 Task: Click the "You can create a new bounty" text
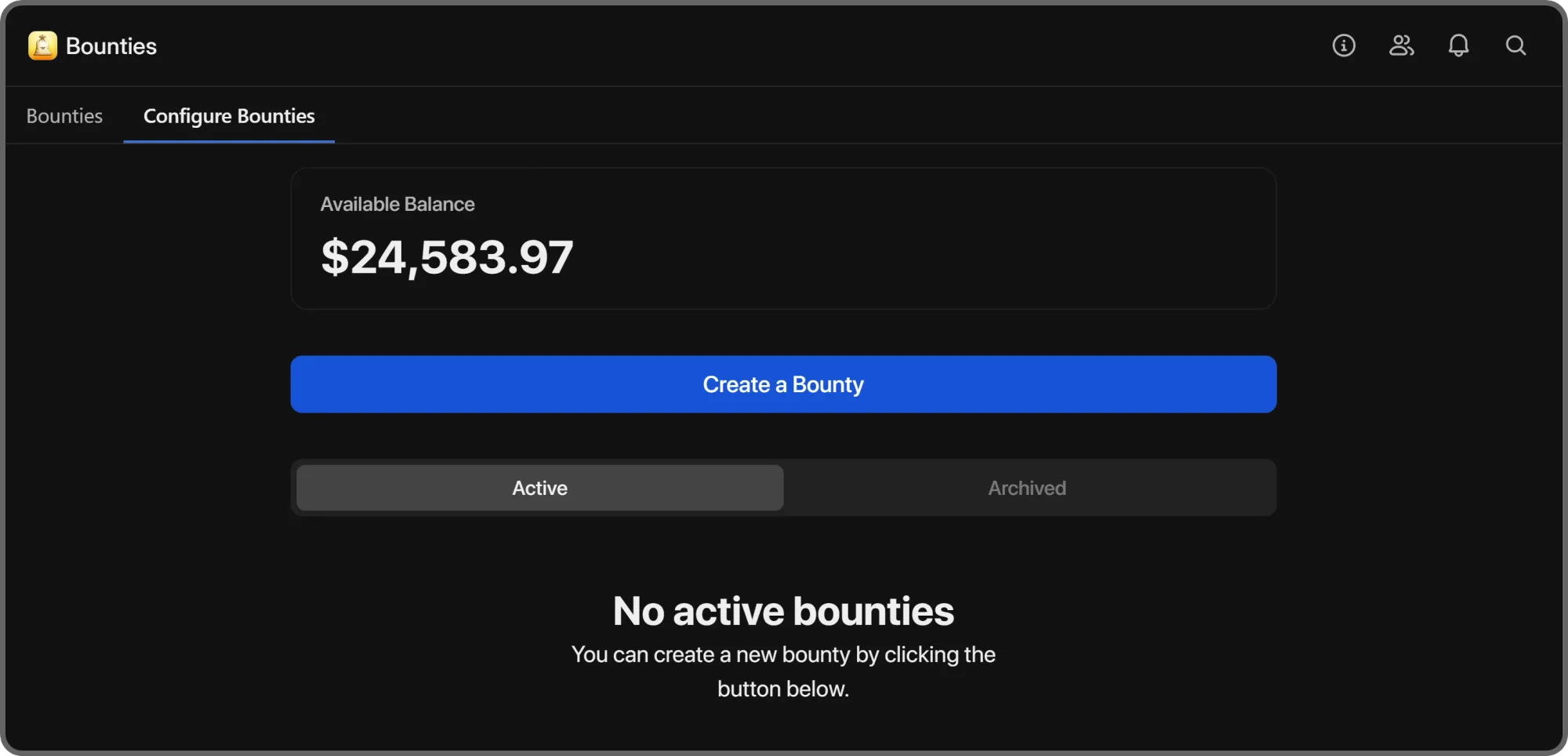click(783, 654)
